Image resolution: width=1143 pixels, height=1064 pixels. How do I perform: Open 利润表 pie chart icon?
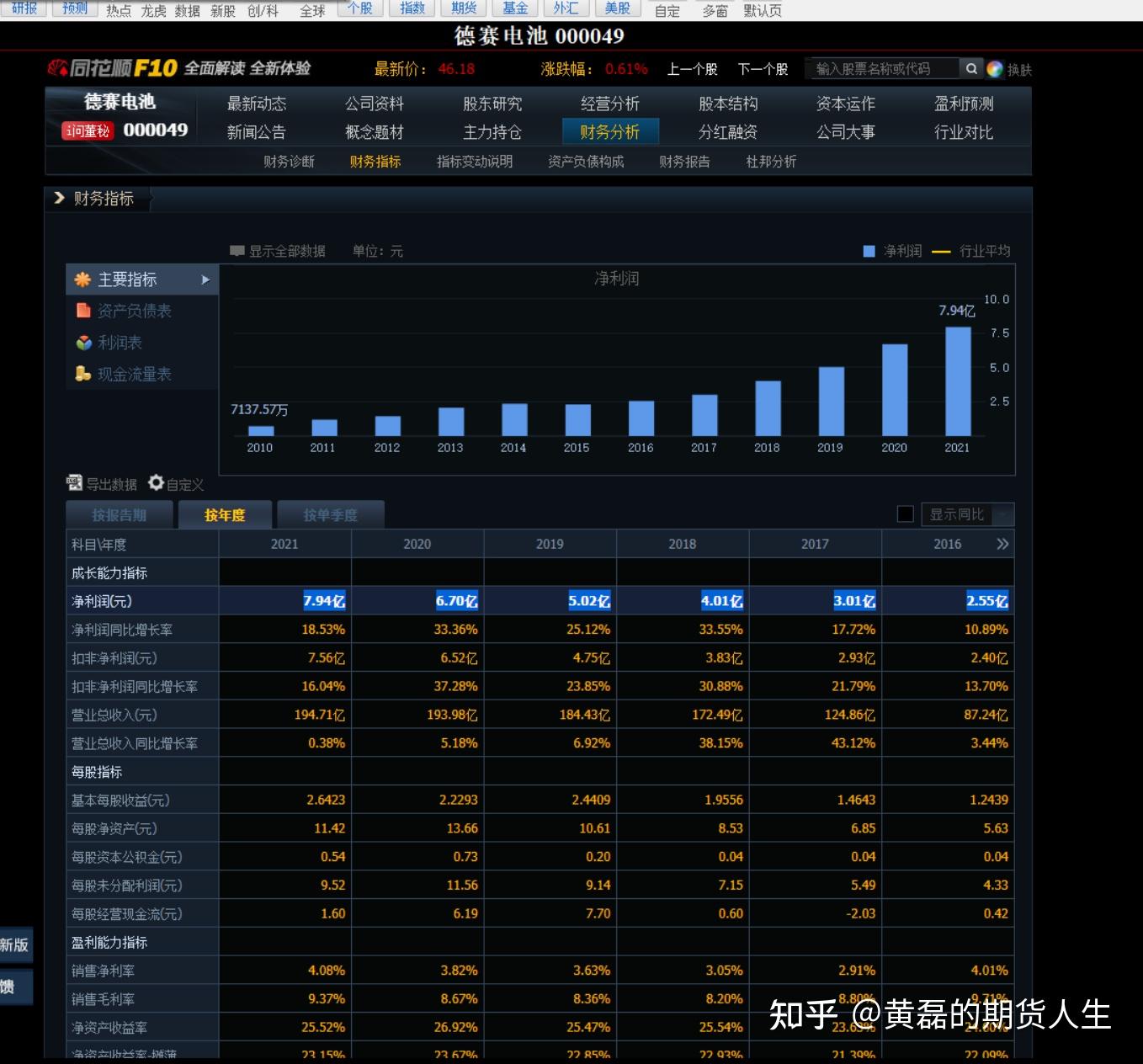83,343
